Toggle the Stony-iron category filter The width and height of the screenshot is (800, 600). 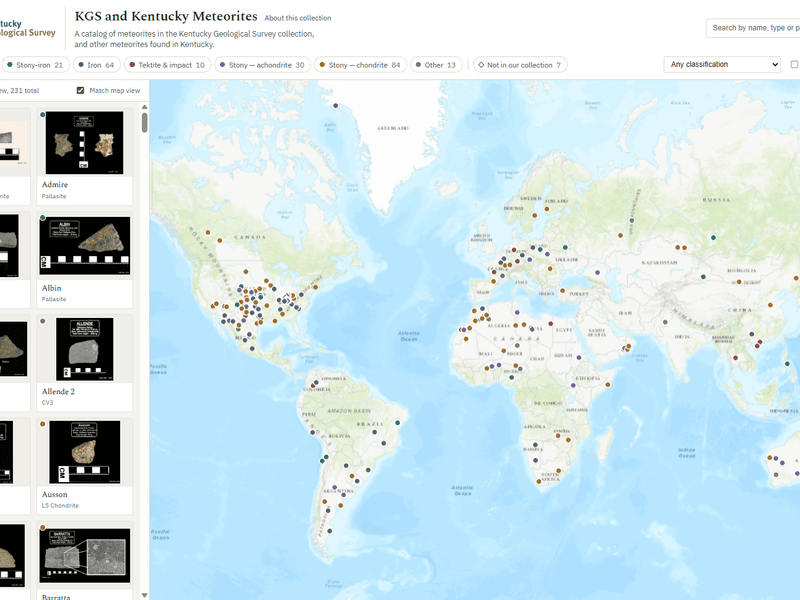(x=35, y=65)
